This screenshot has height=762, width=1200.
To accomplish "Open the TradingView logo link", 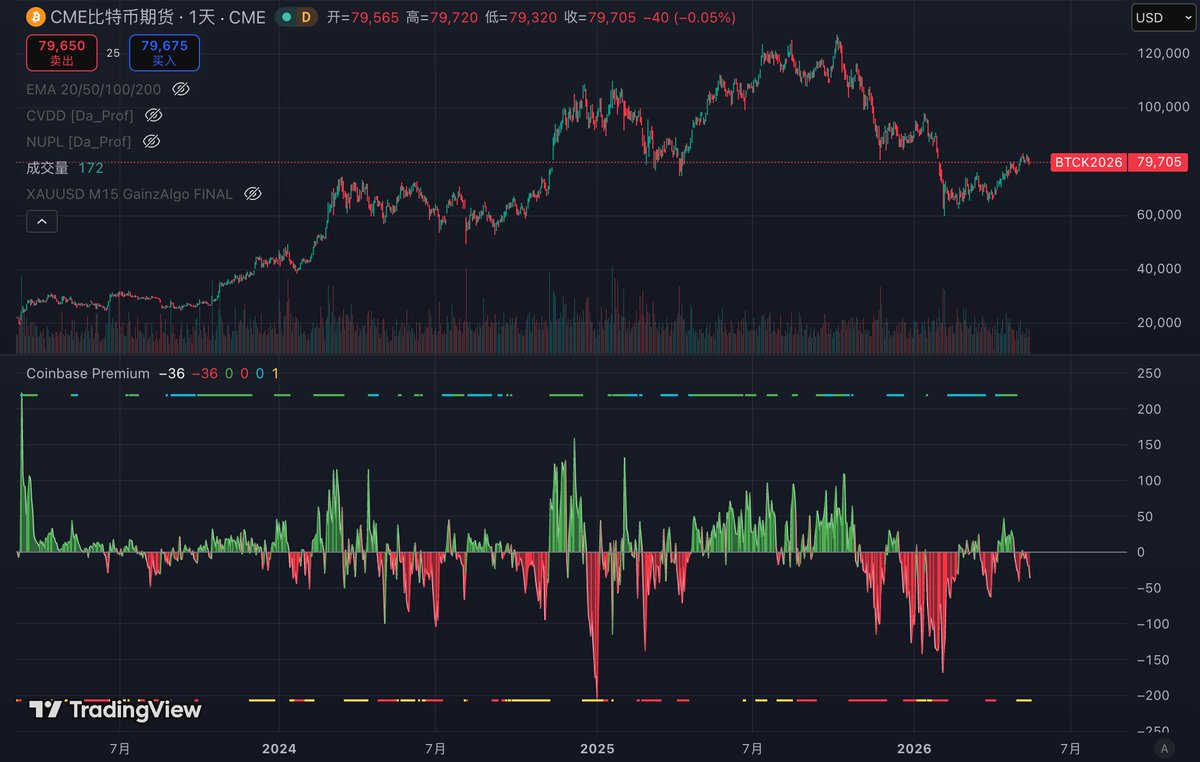I will coord(115,710).
